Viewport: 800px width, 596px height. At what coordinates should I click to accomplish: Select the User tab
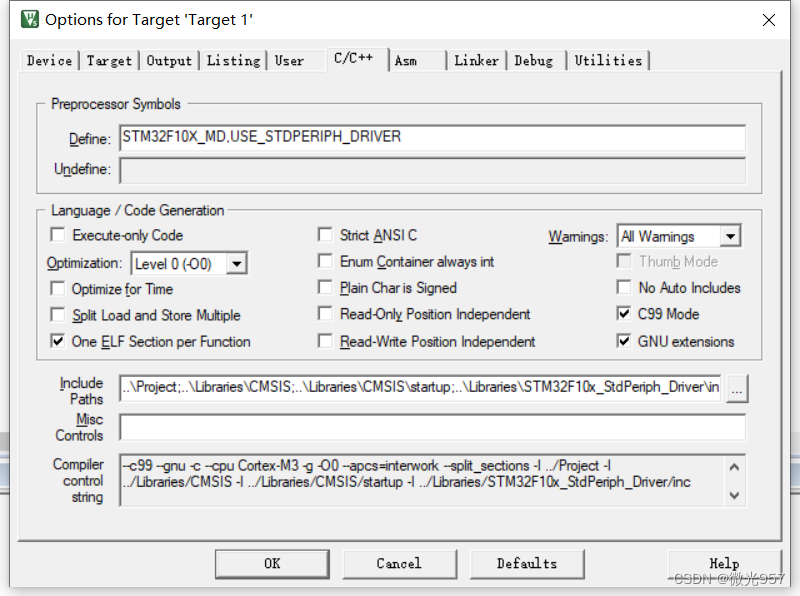pos(289,61)
